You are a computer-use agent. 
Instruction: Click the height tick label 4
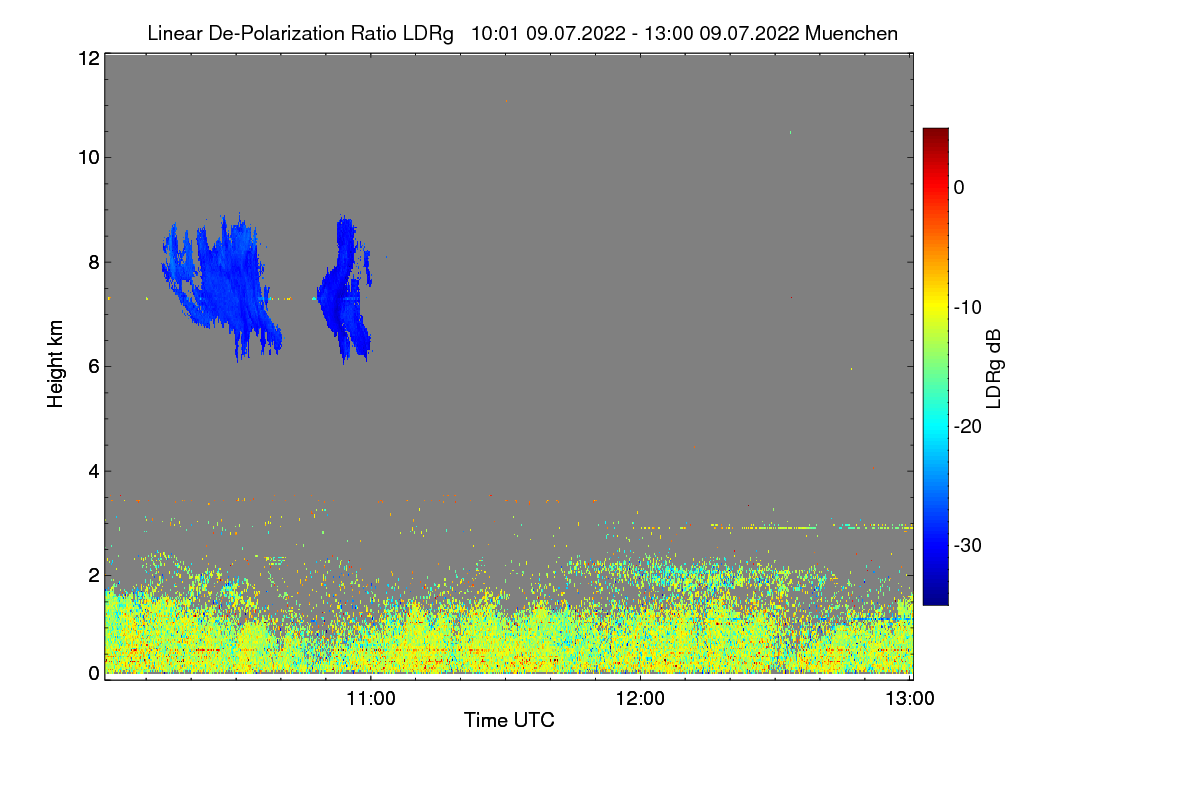[x=93, y=471]
